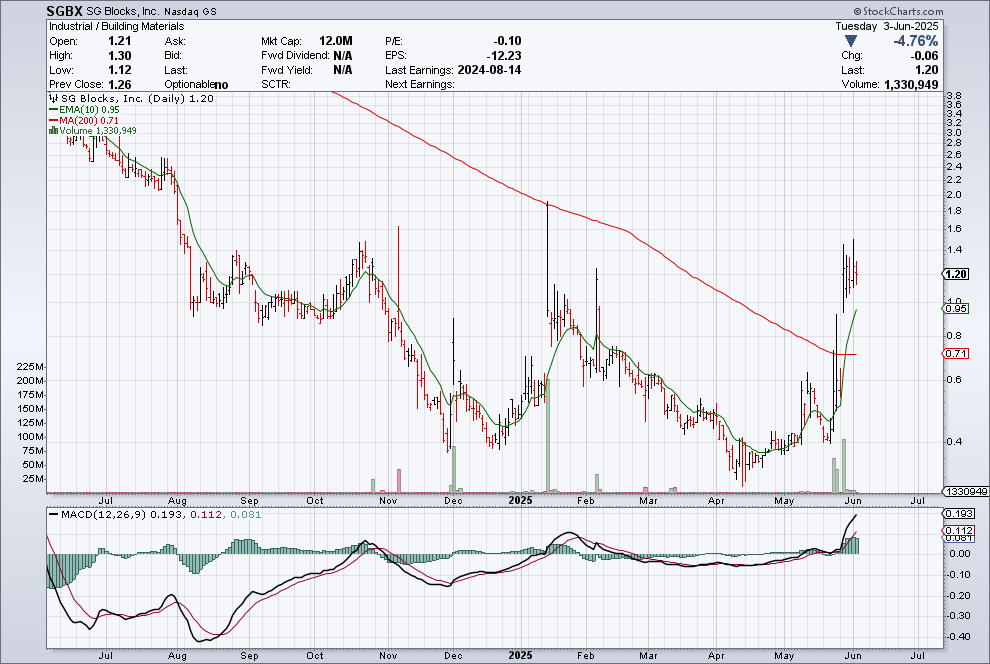Click the pink early-November volume bar

(x=399, y=481)
